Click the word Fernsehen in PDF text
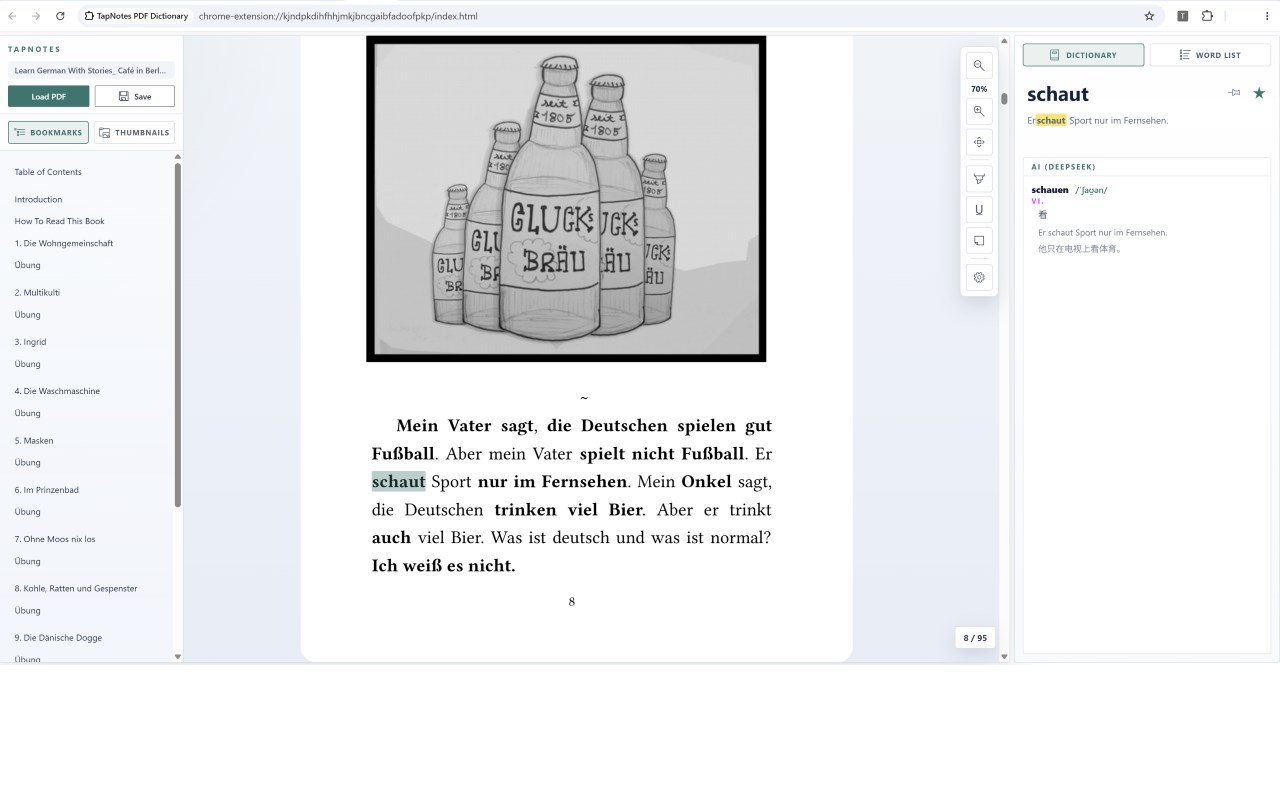This screenshot has width=1280, height=800. (585, 482)
